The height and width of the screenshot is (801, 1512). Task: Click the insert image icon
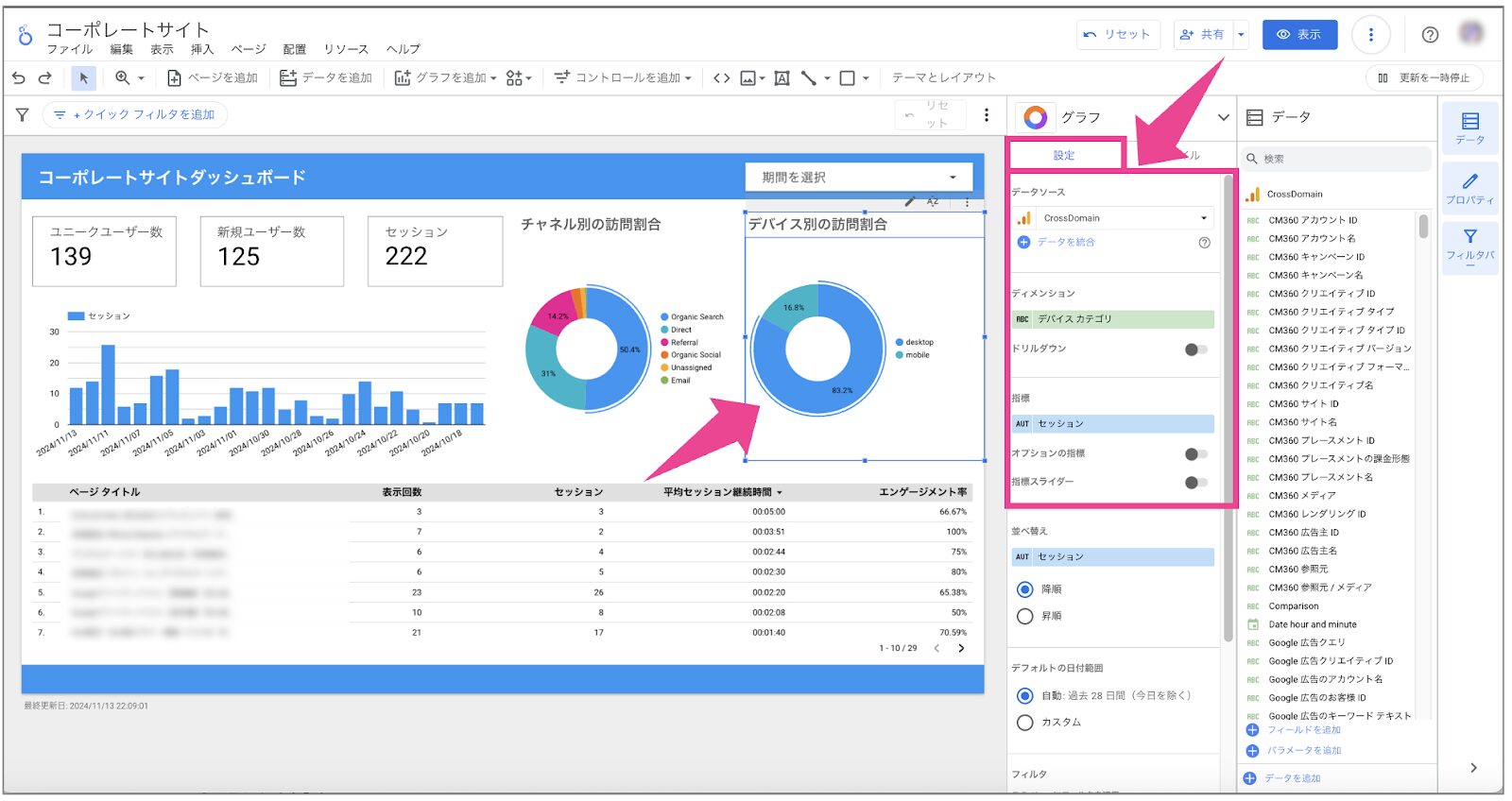point(747,77)
